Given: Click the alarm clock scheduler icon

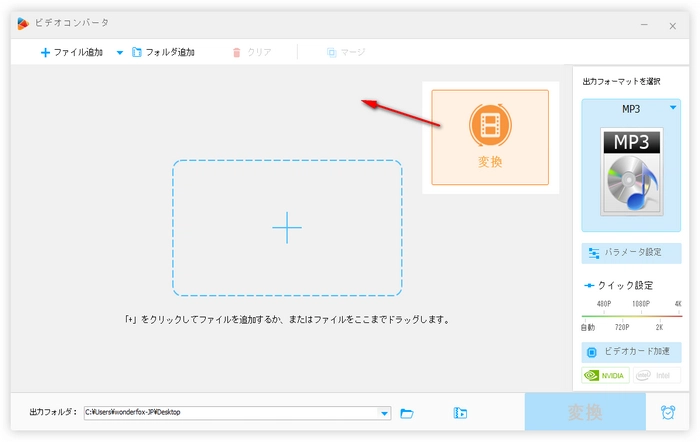Looking at the screenshot, I should 668,413.
